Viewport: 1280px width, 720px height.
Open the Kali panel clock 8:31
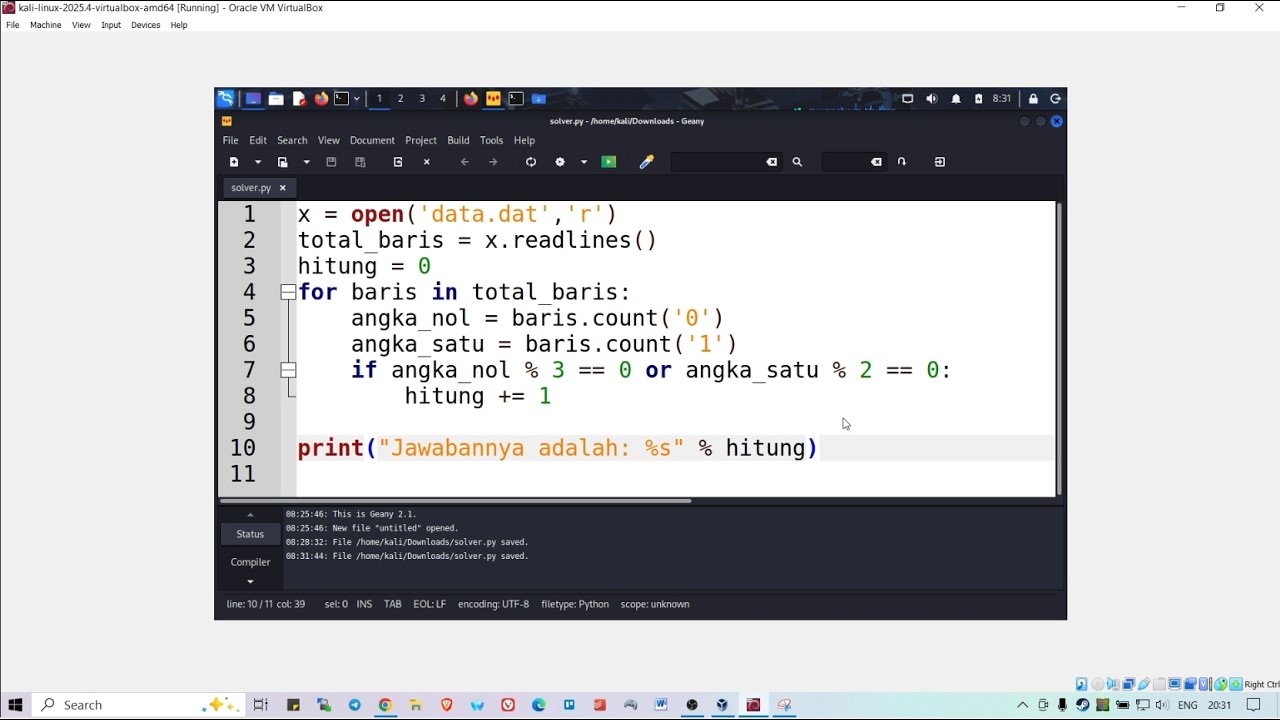tap(1002, 98)
